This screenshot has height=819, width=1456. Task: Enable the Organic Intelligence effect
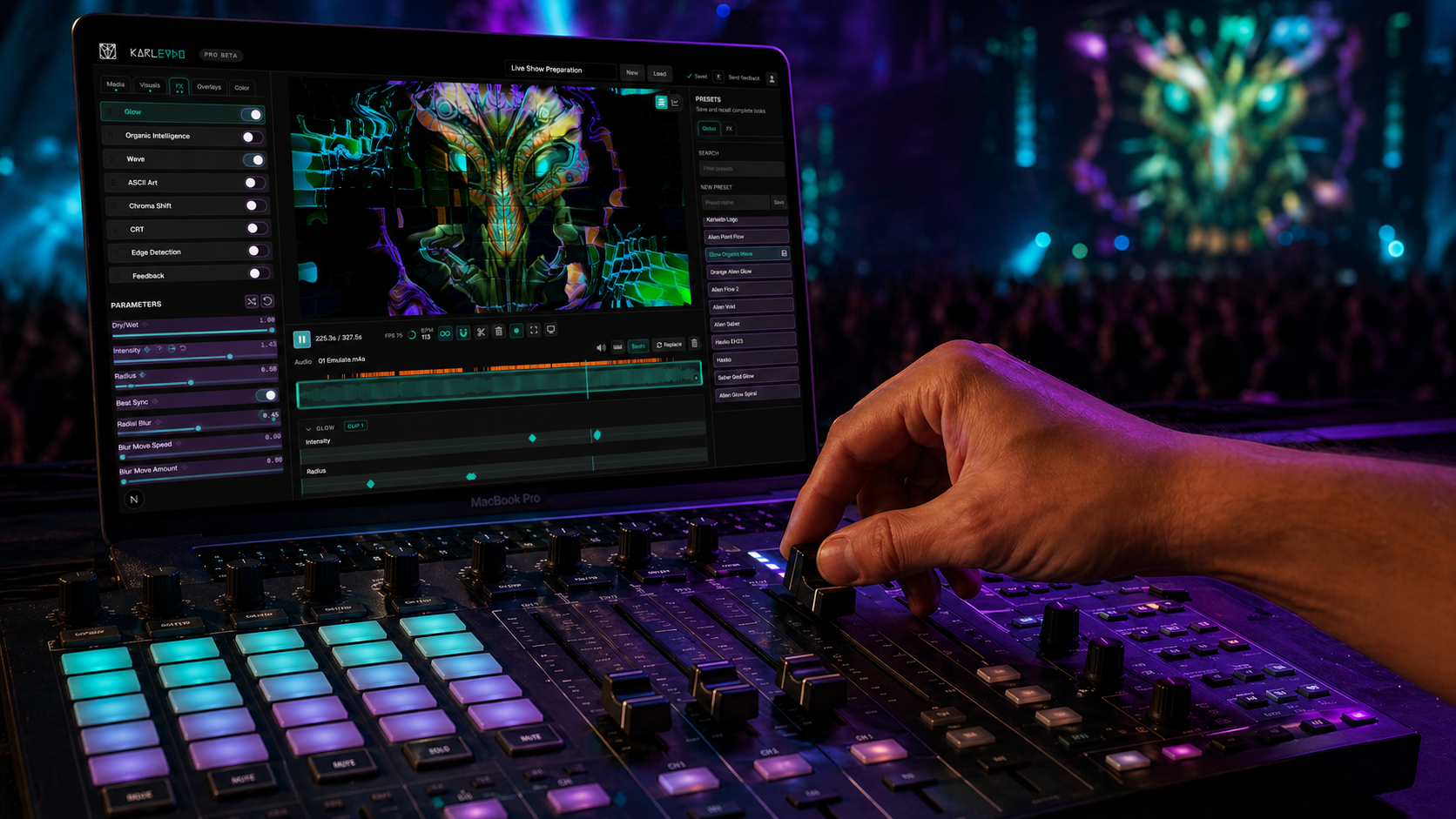pyautogui.click(x=253, y=137)
